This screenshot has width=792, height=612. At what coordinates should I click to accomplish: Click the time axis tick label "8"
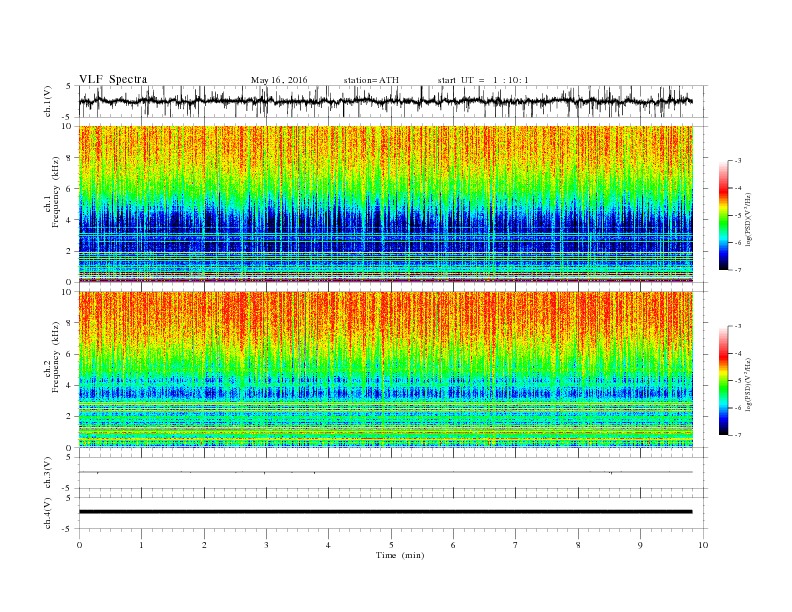click(x=578, y=545)
